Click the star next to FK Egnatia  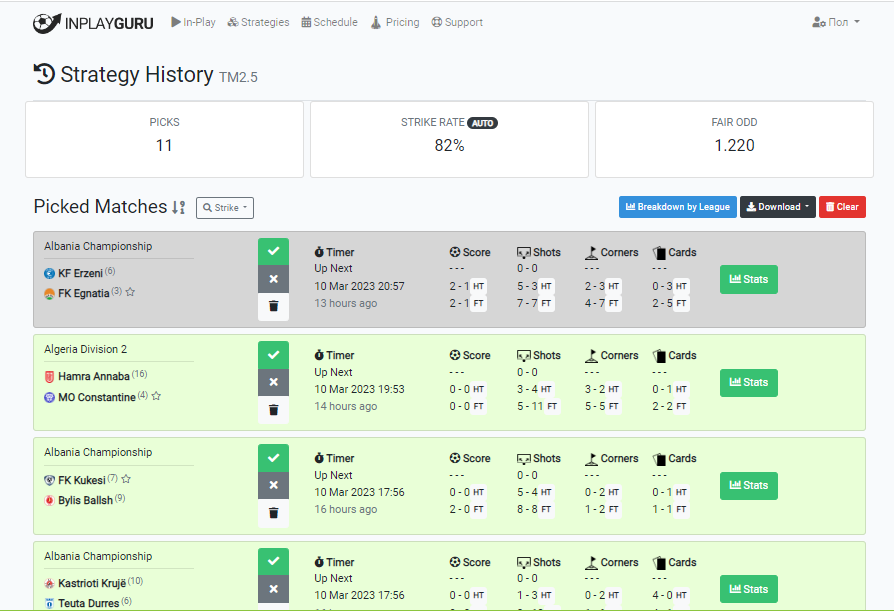tap(130, 293)
